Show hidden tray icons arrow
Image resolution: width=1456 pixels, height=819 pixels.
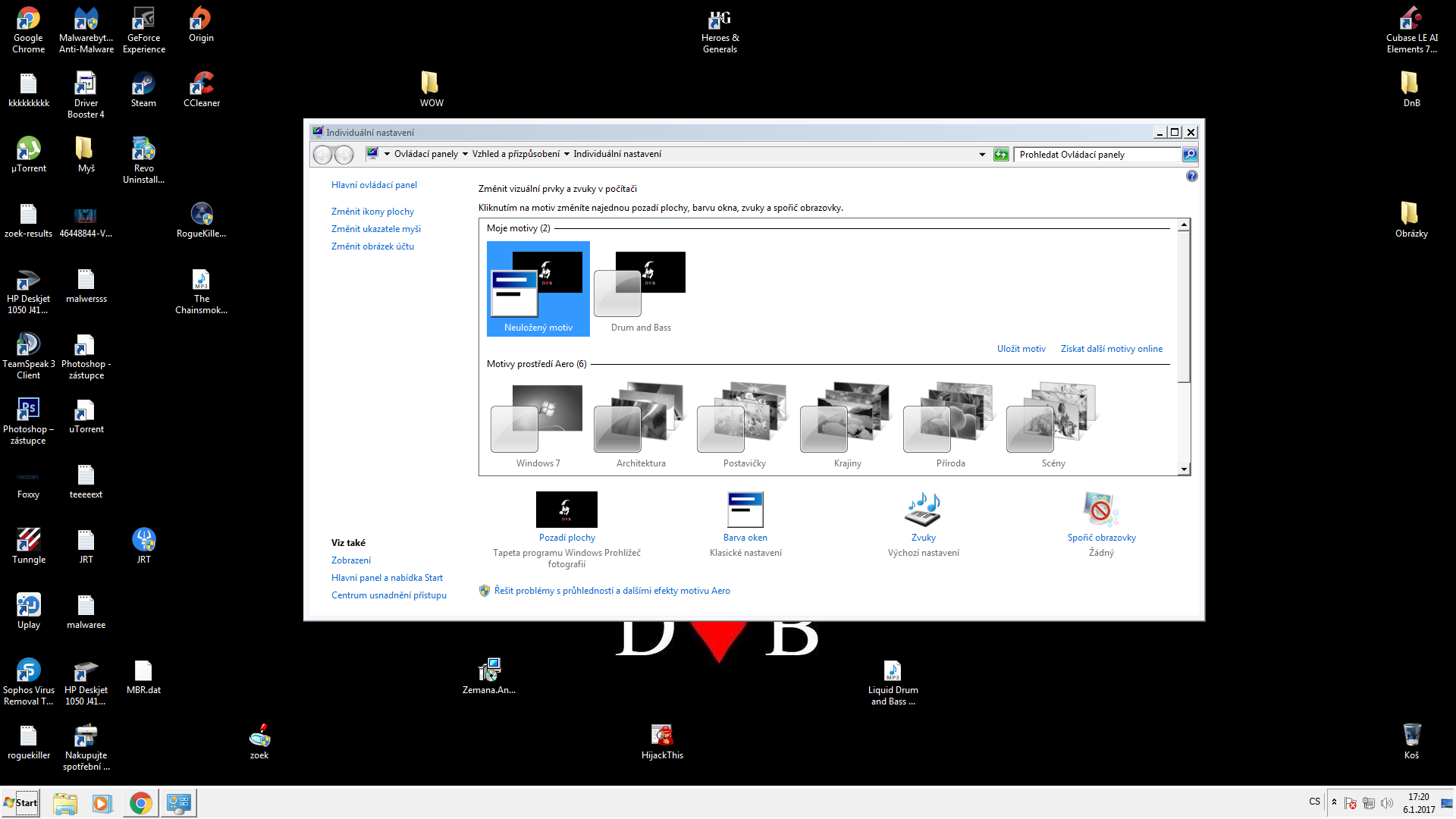[1334, 802]
